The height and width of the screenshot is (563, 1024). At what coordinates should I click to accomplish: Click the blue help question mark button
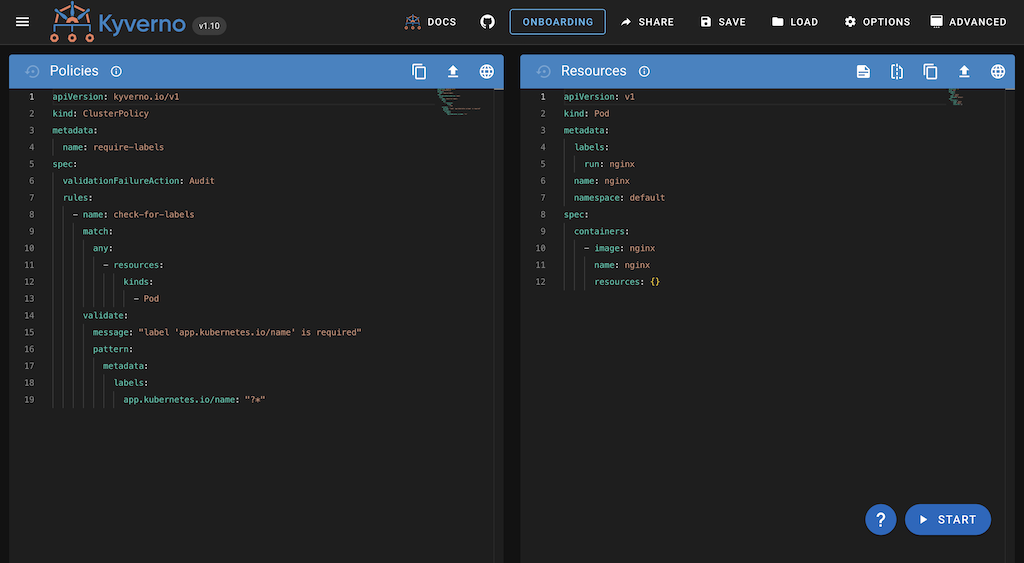pyautogui.click(x=880, y=519)
